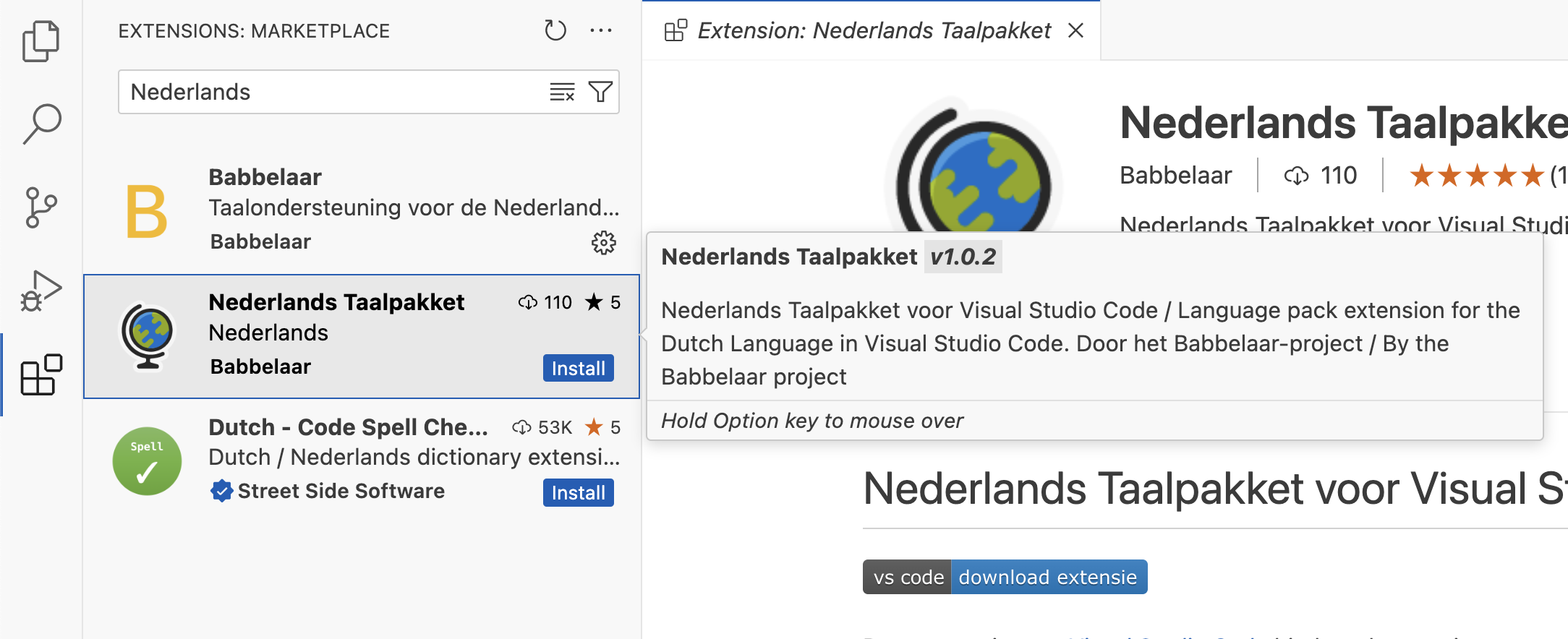Screen dimensions: 1568x639
Task: Open Babbelaar extension manage gear
Action: click(x=603, y=242)
